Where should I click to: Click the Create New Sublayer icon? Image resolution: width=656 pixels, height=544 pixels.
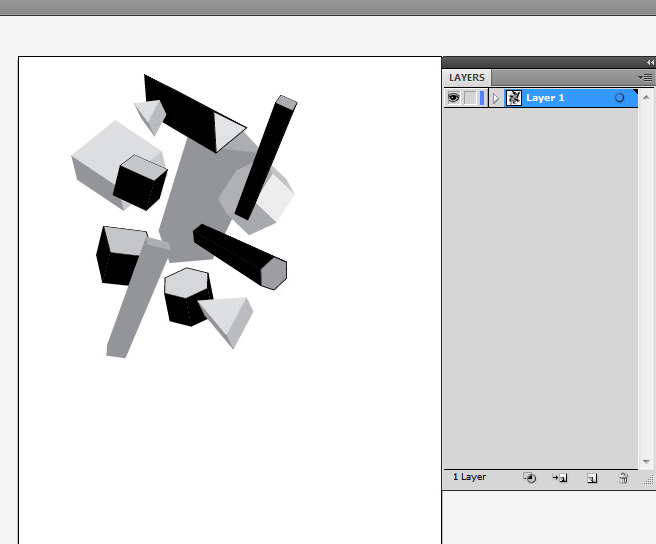(x=560, y=479)
